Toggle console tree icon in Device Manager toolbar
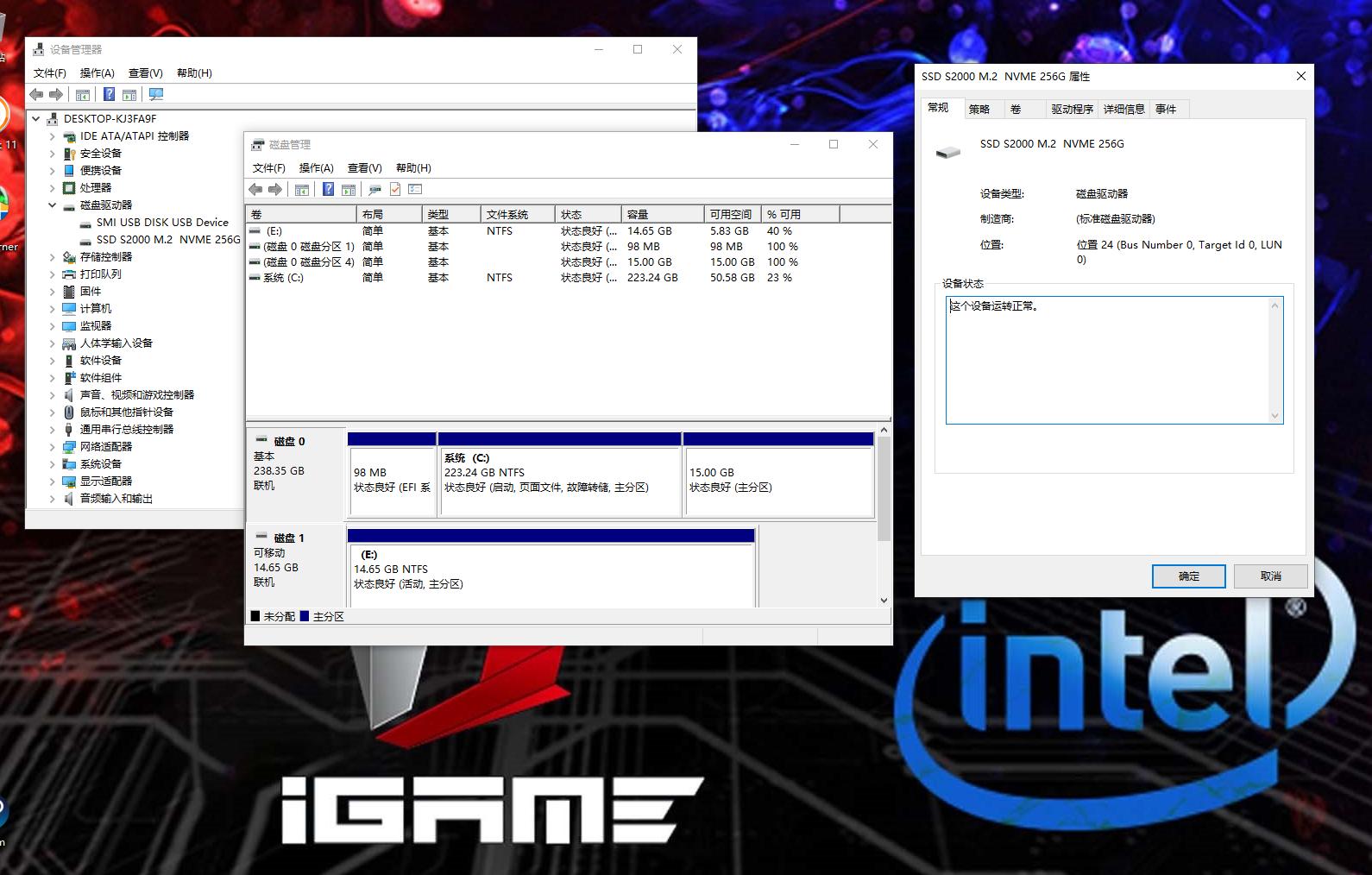Screen dimensions: 1372x875 pyautogui.click(x=83, y=94)
